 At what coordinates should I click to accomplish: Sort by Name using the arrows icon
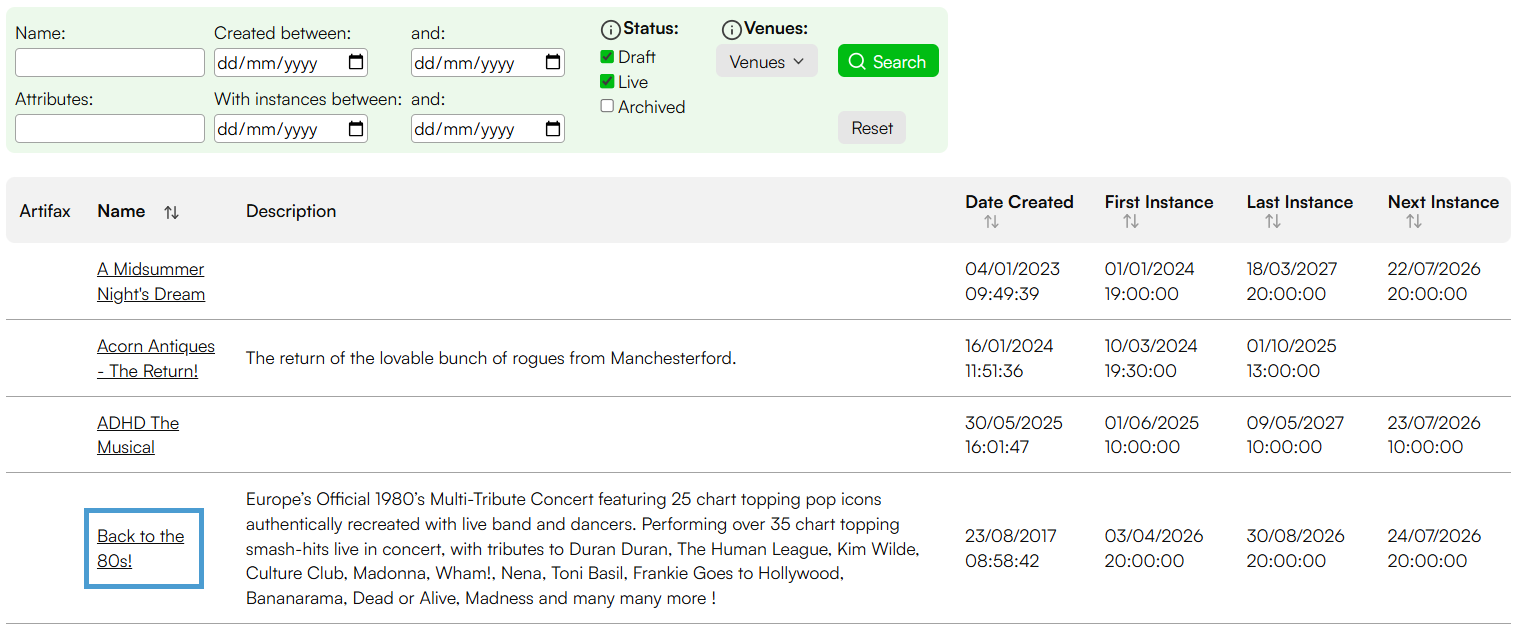(x=172, y=212)
